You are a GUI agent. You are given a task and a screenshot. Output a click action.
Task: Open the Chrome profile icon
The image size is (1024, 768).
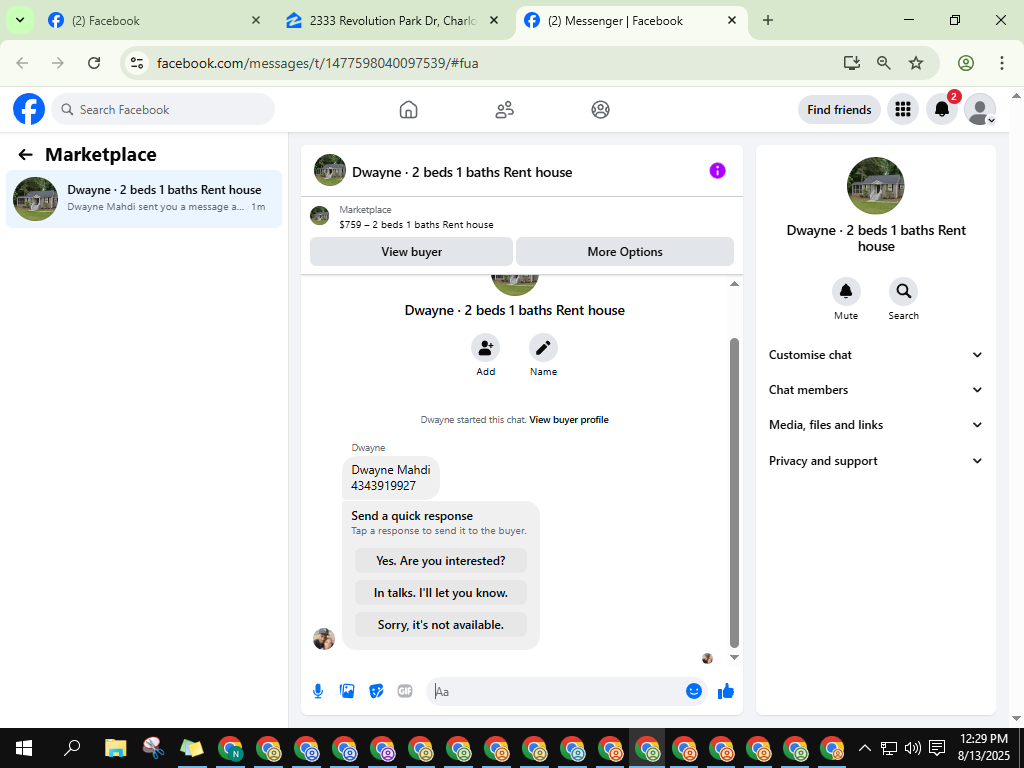(965, 63)
